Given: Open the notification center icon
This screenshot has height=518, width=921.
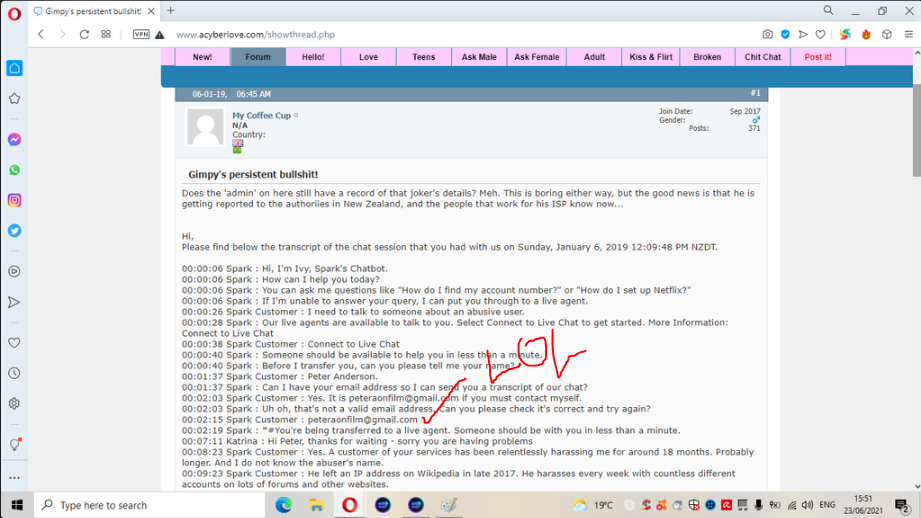Looking at the screenshot, I should coord(902,505).
